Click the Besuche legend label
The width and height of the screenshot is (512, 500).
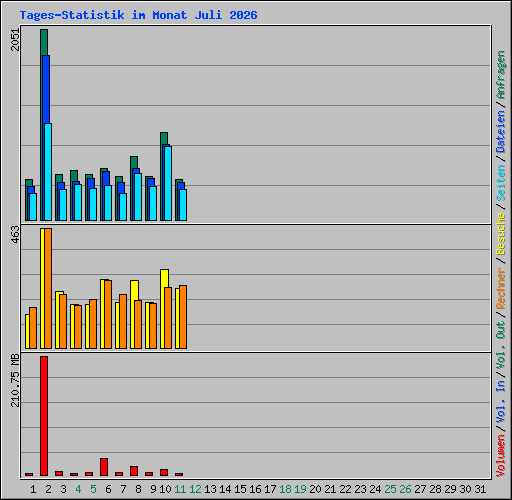pyautogui.click(x=501, y=234)
